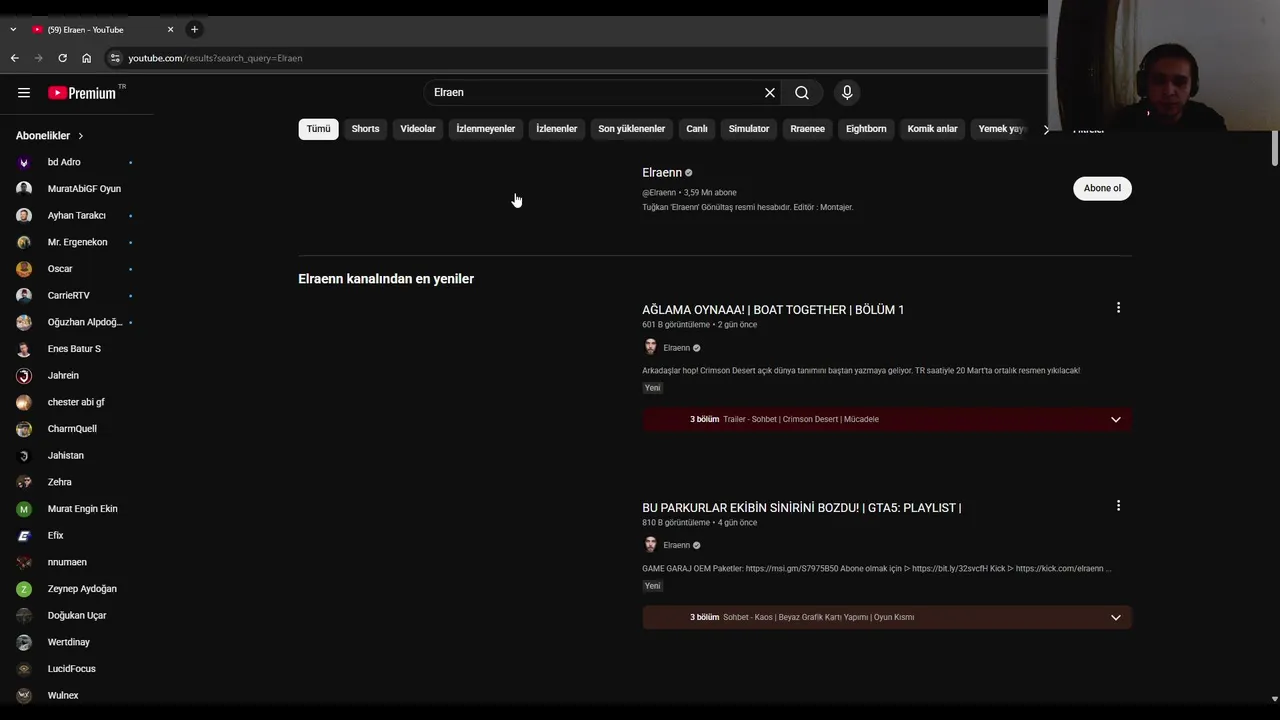Open chester abi gf subscription

coord(75,402)
